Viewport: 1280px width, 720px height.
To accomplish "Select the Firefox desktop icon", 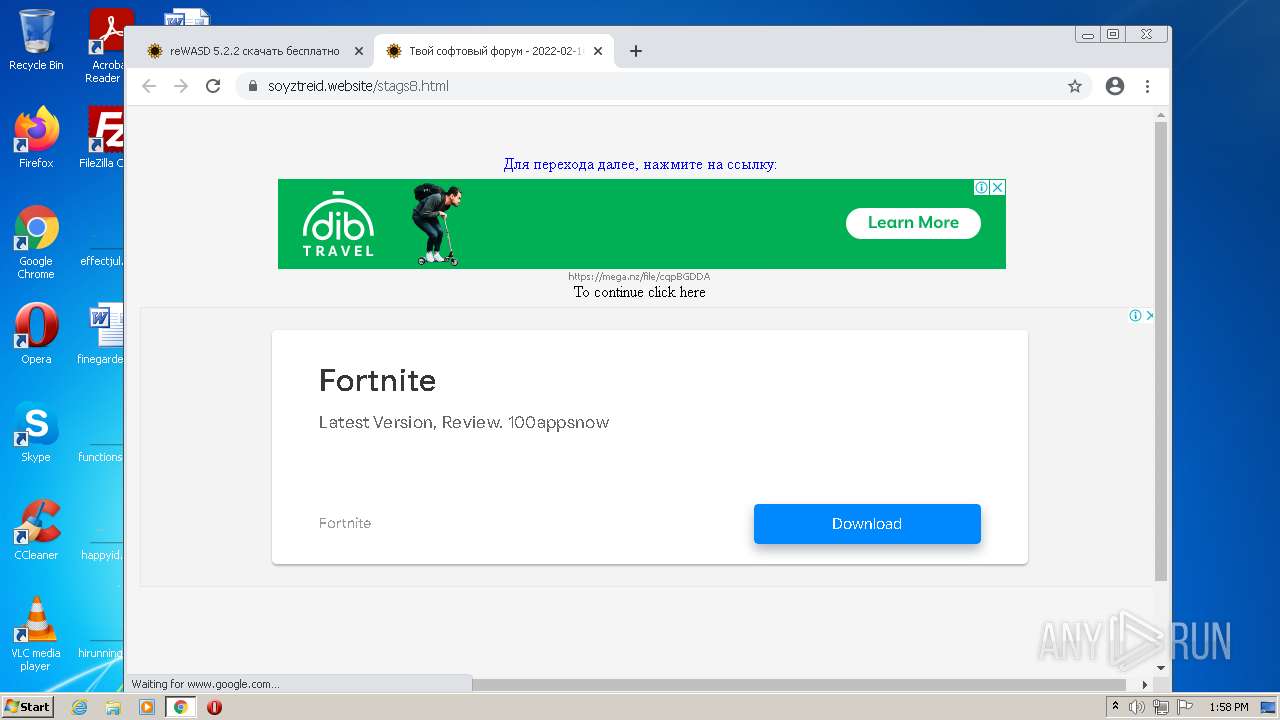I will click(36, 138).
